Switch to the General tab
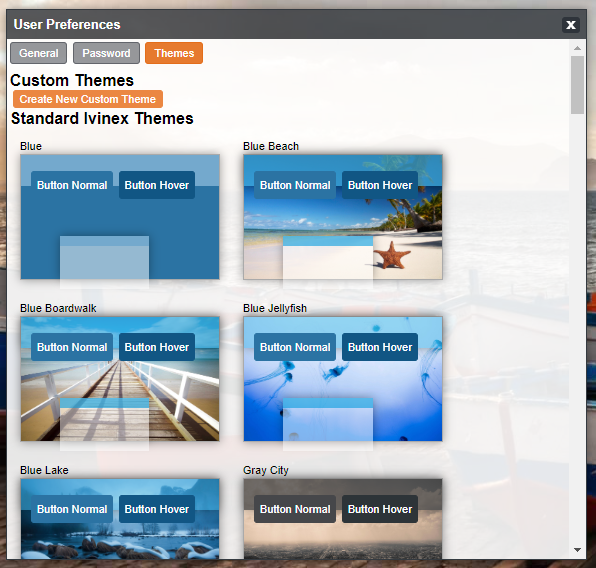 point(39,53)
